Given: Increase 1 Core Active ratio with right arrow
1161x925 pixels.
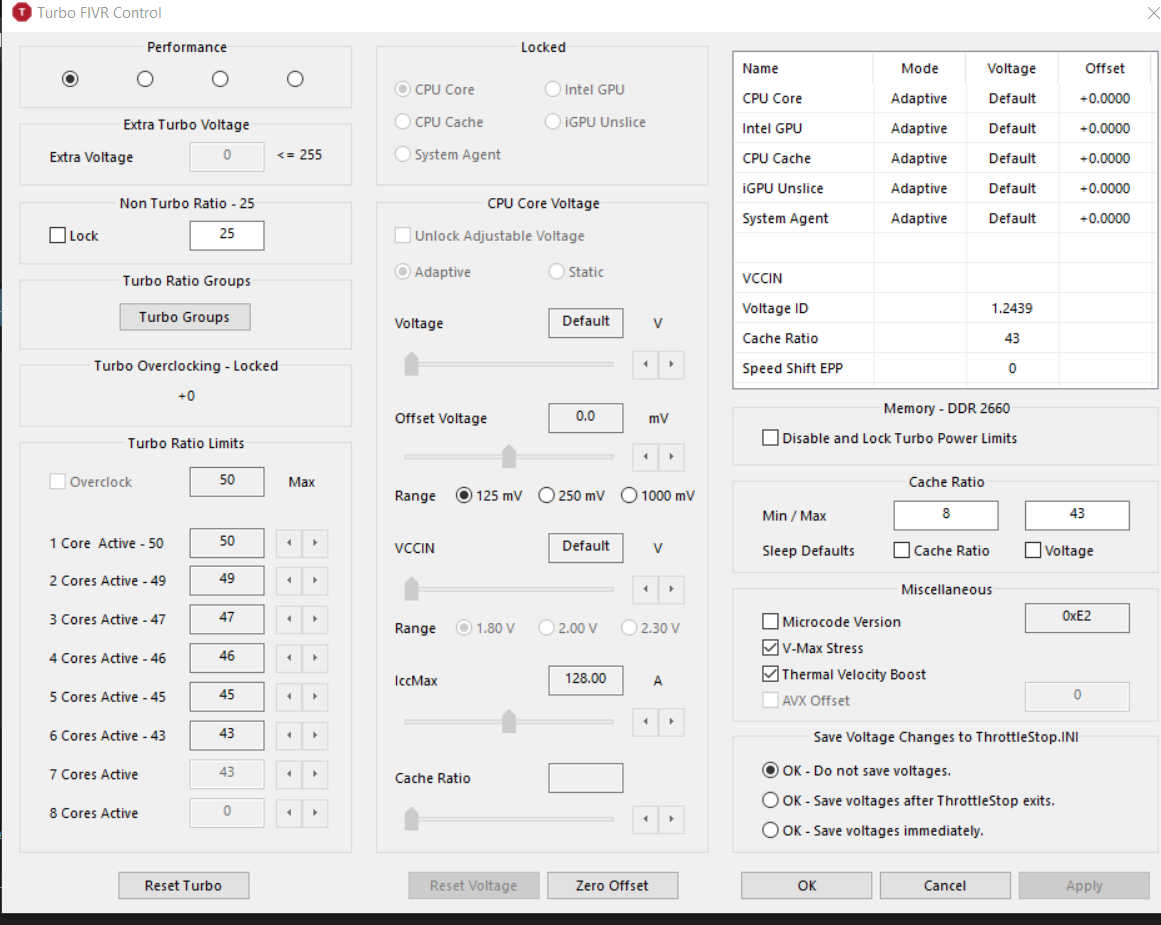Looking at the screenshot, I should [x=315, y=543].
